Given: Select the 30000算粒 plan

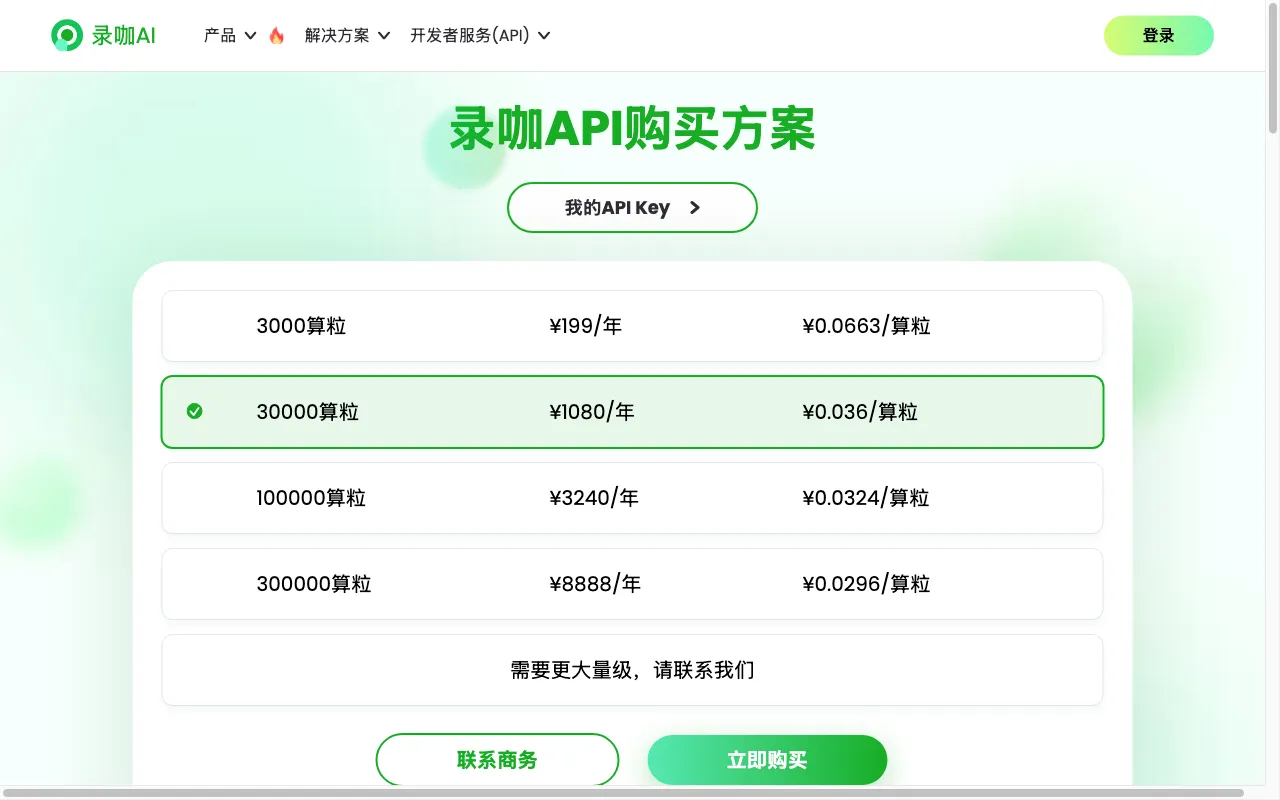Looking at the screenshot, I should click(632, 412).
